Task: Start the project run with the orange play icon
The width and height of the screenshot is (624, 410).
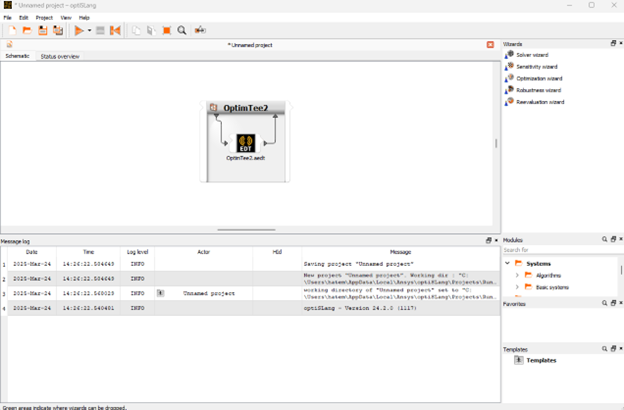Action: point(79,30)
